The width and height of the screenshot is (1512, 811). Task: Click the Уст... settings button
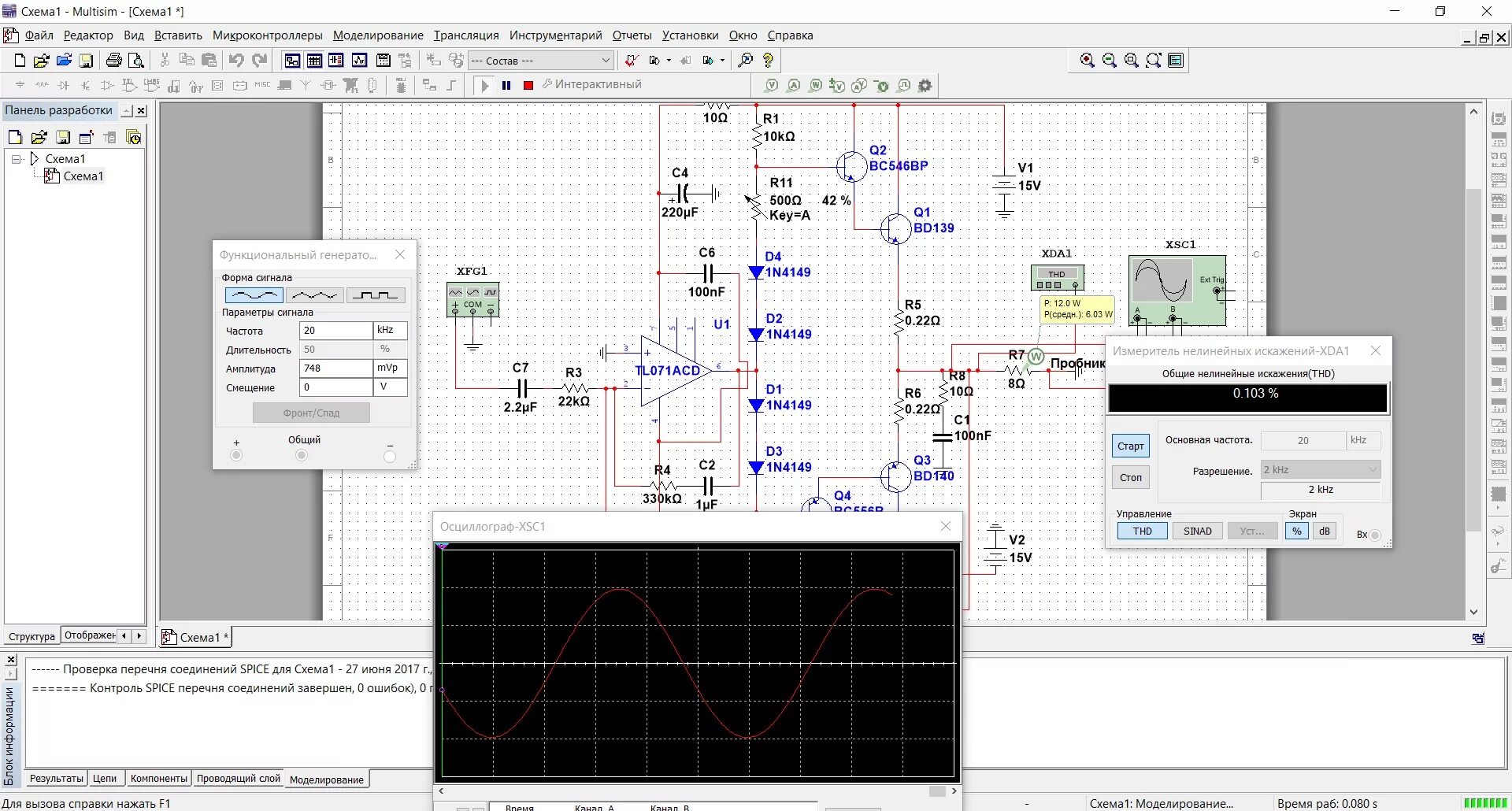(x=1252, y=531)
